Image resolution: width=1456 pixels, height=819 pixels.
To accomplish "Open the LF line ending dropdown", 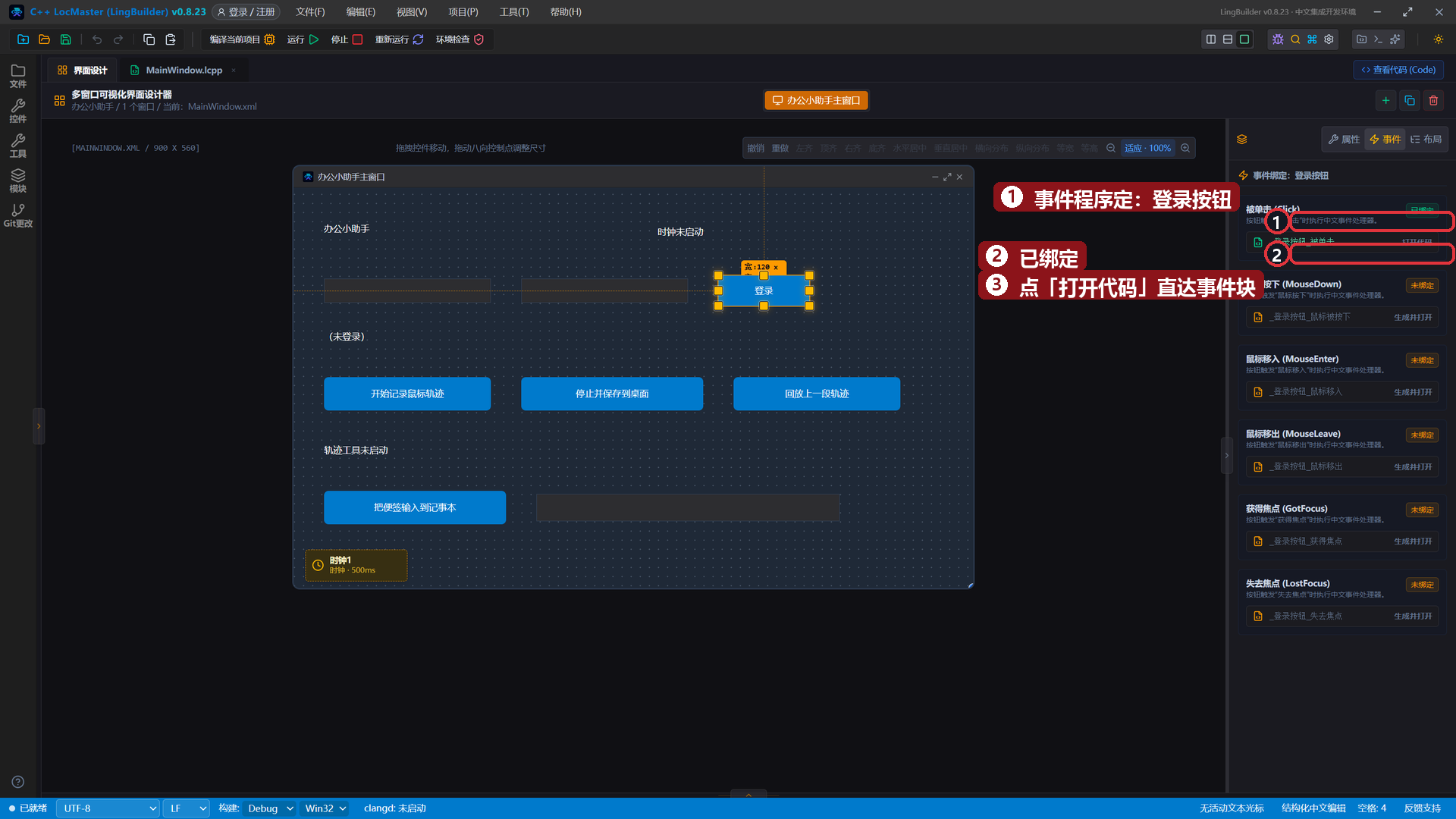I will [x=187, y=808].
